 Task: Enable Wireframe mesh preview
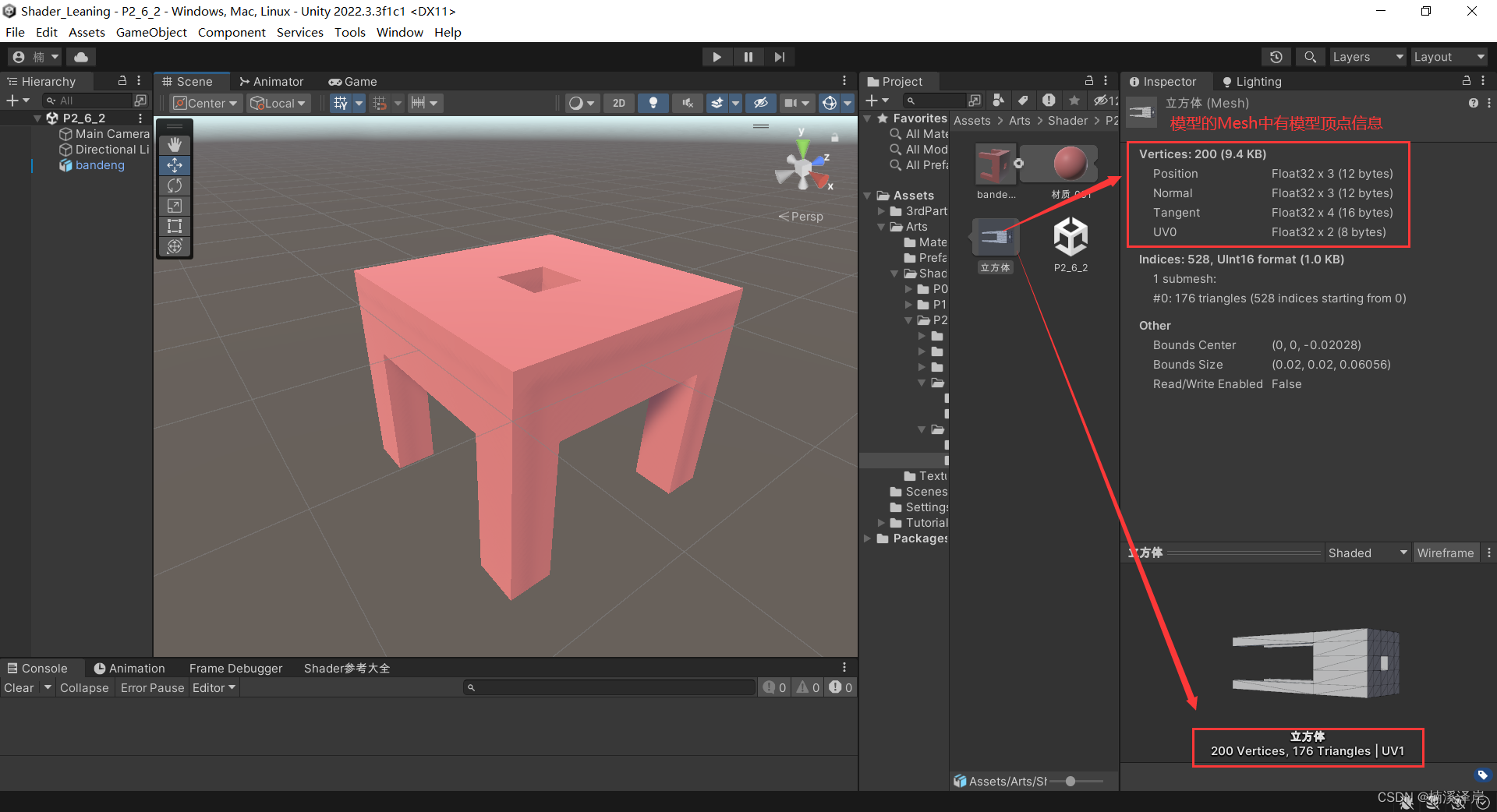pos(1446,553)
